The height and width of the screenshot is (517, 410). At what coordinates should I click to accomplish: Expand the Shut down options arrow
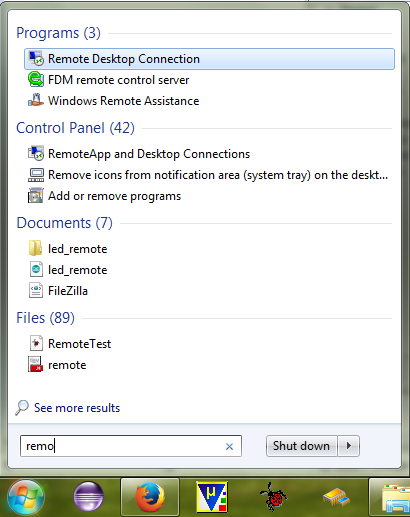(x=349, y=446)
